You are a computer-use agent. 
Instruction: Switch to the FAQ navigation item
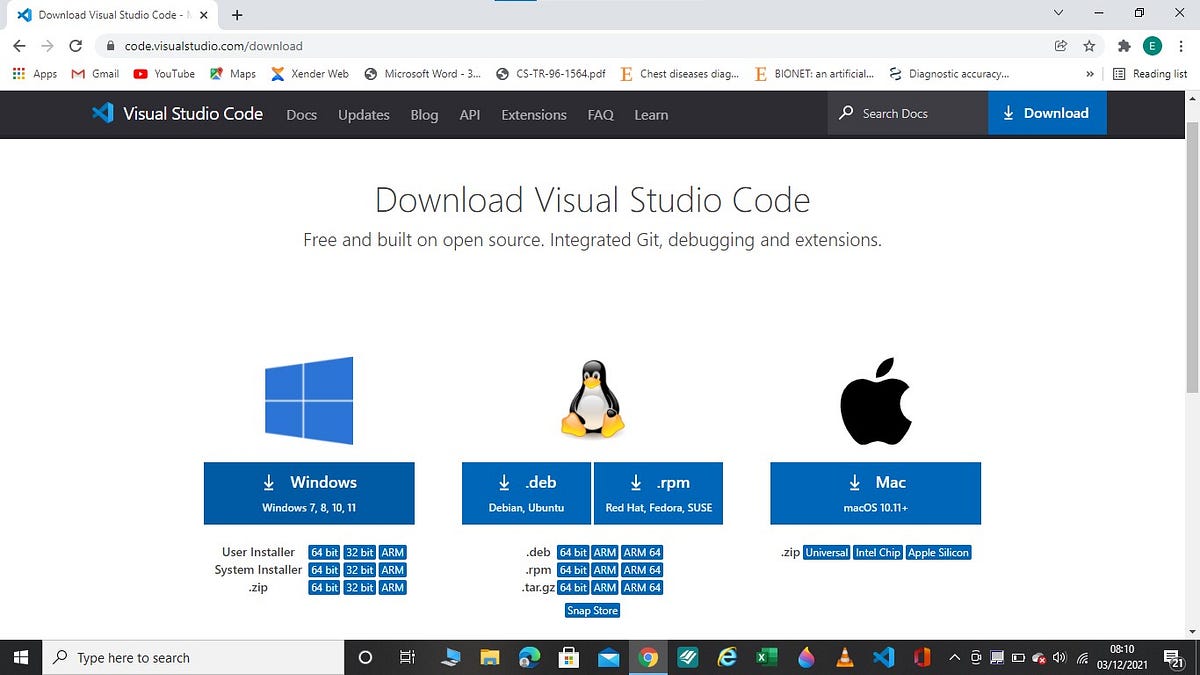click(x=600, y=114)
